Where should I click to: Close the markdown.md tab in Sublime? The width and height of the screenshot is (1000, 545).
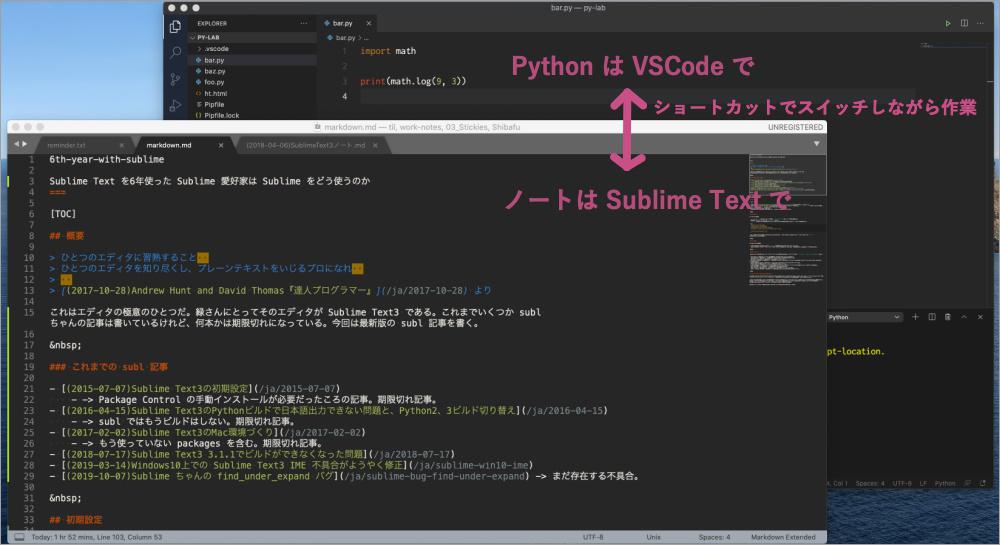[x=221, y=145]
